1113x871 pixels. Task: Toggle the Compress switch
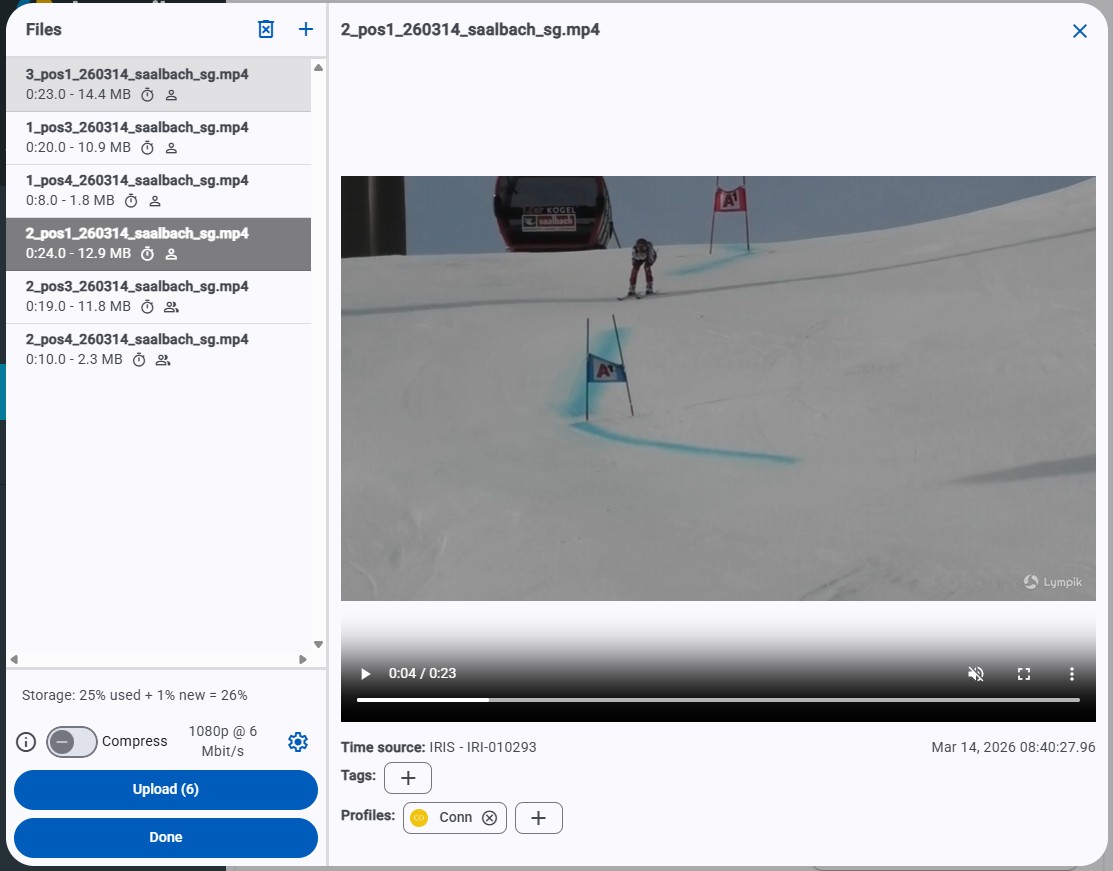[x=72, y=742]
